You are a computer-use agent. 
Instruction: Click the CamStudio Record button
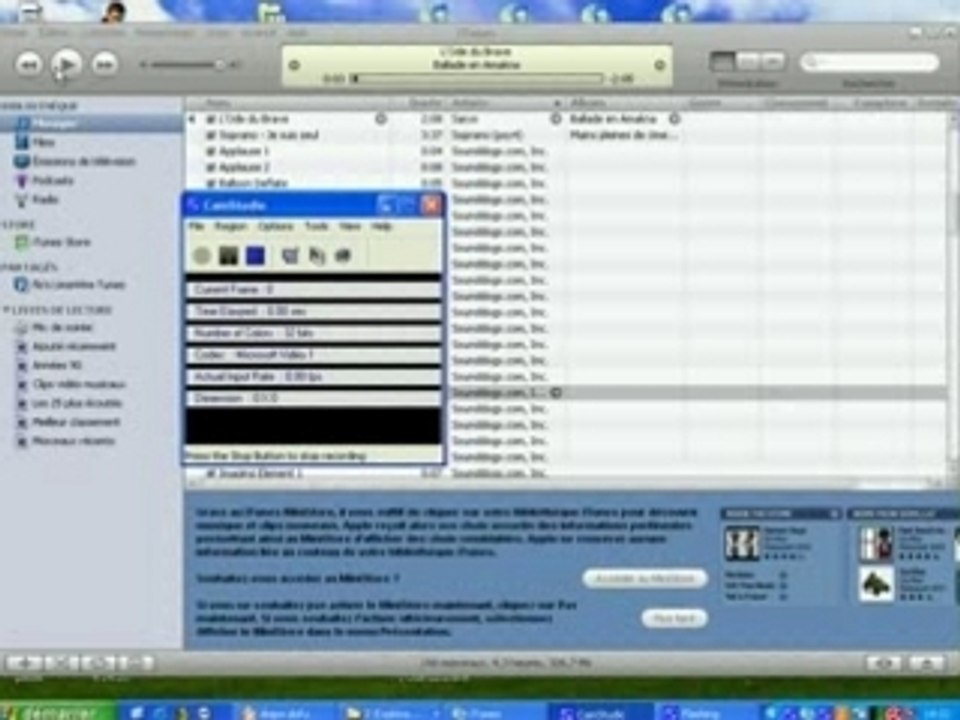pos(202,256)
